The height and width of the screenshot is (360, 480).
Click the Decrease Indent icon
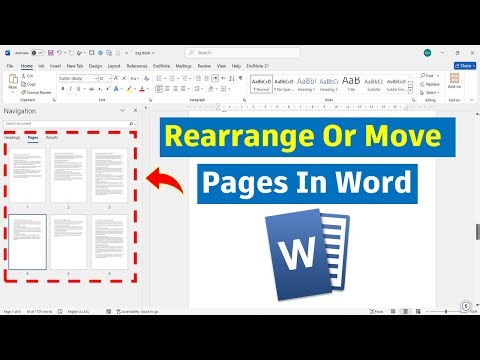click(x=198, y=78)
